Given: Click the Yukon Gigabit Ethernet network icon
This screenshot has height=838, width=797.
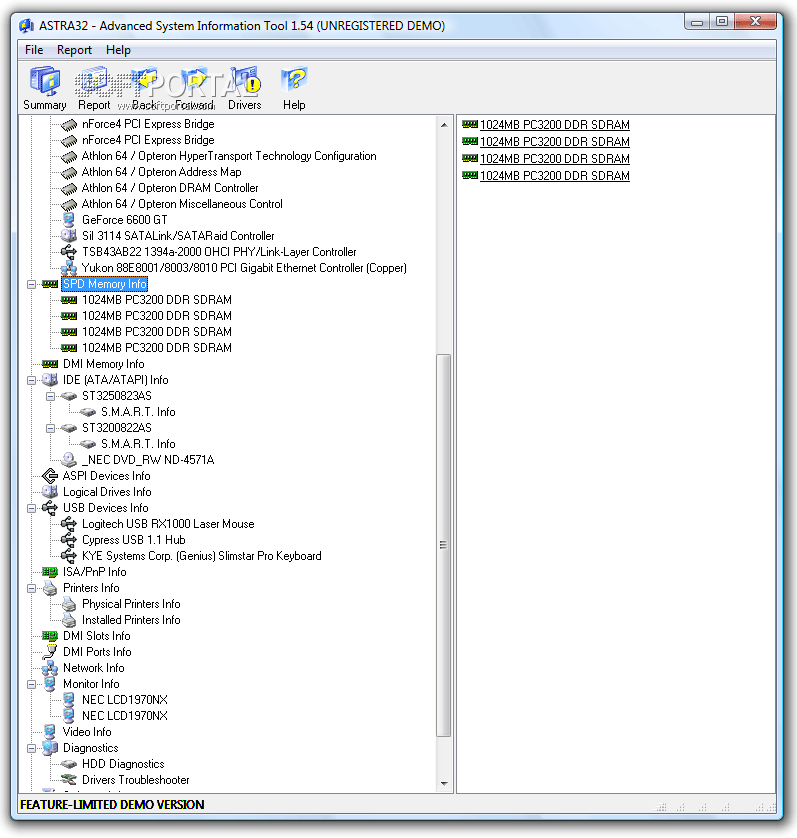Looking at the screenshot, I should click(x=69, y=268).
